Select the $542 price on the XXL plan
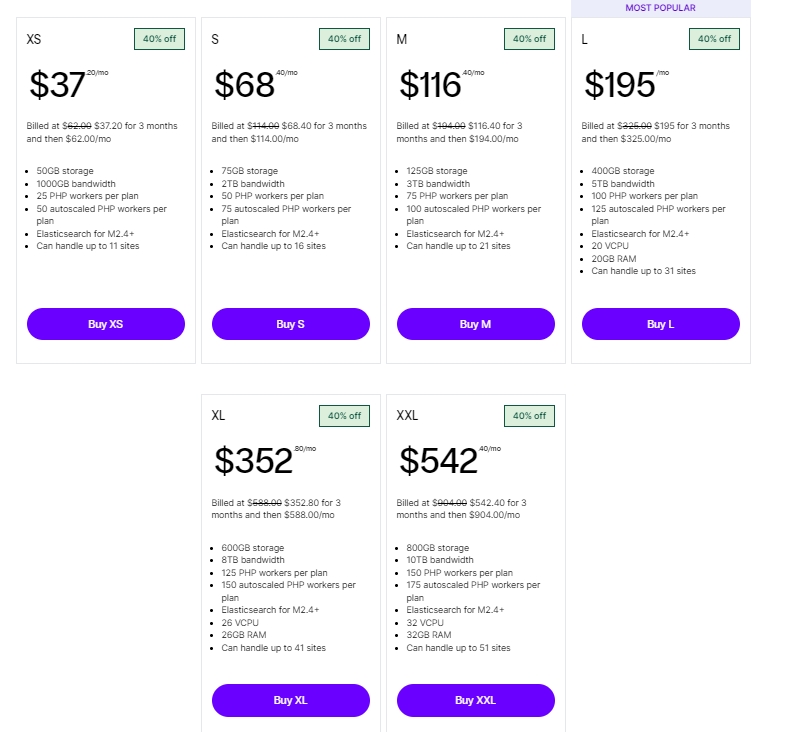Viewport: 792px width, 732px height. (x=438, y=461)
